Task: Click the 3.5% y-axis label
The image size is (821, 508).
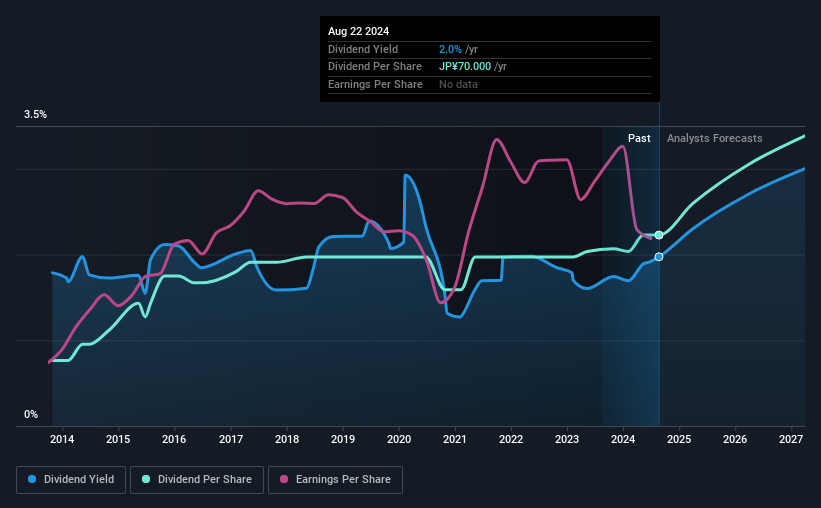Action: tap(36, 115)
